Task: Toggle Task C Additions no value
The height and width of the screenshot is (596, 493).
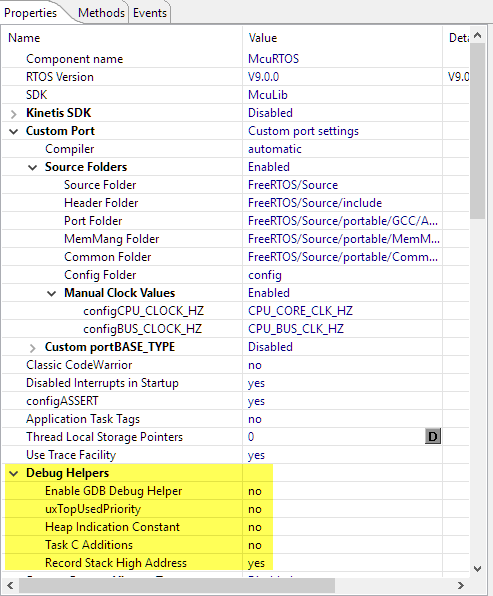Action: 255,545
